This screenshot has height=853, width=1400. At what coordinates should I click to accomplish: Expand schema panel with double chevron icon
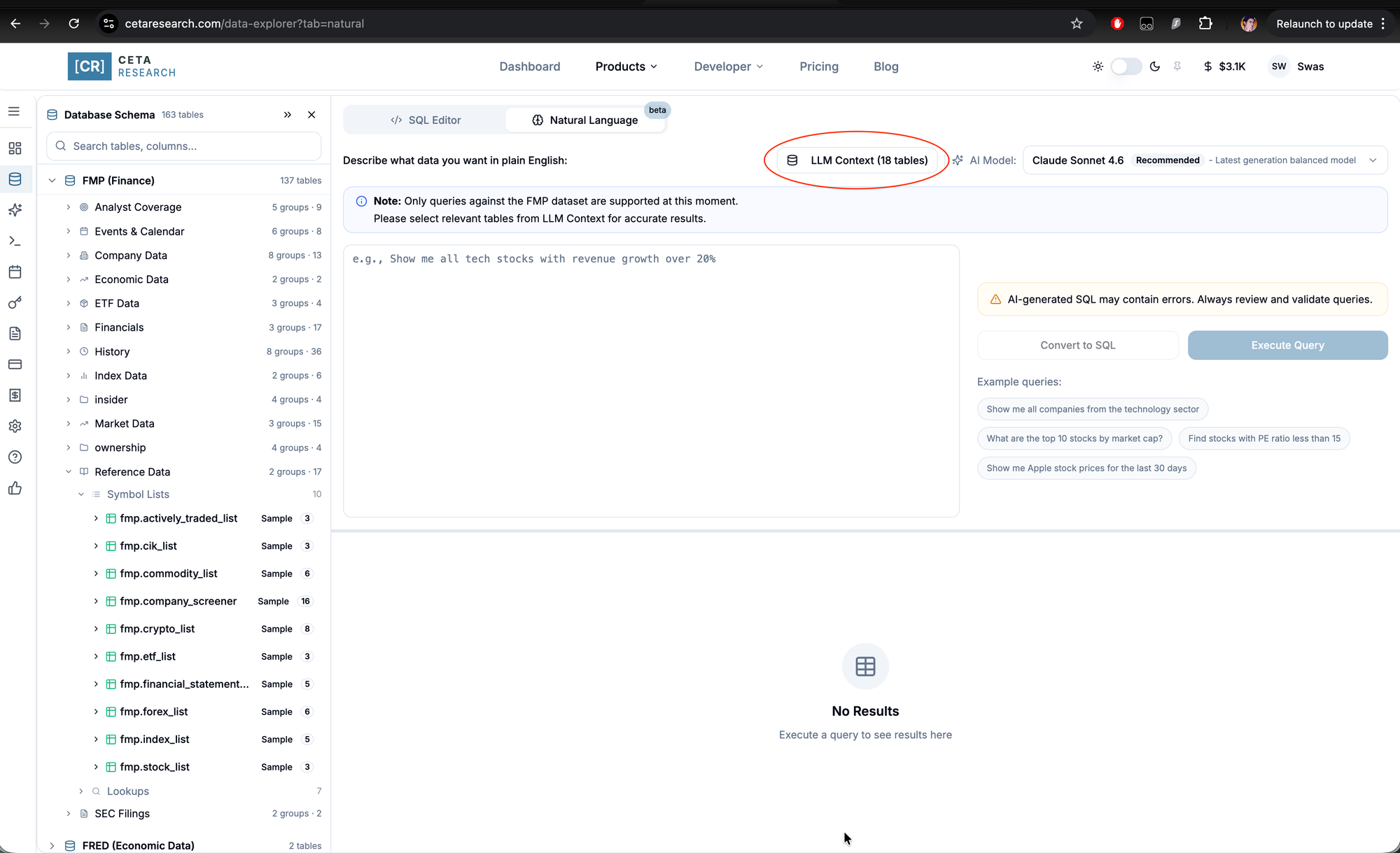click(287, 115)
